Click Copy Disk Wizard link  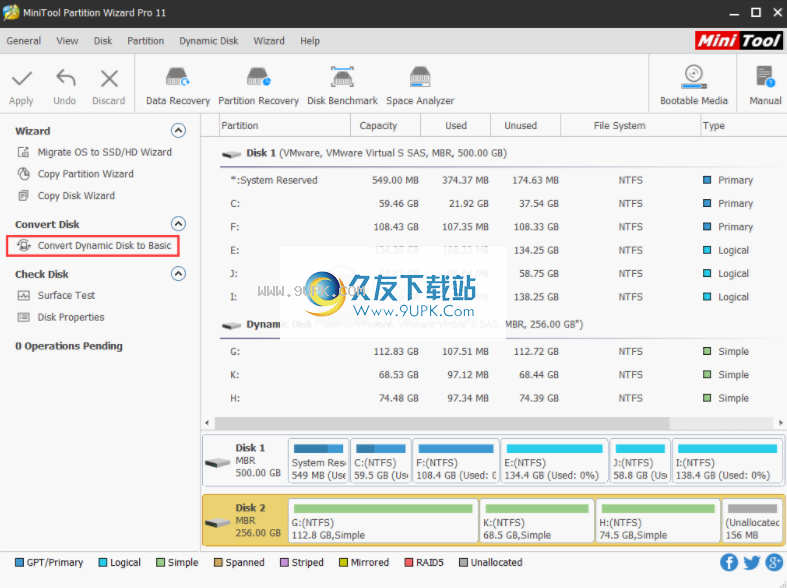pyautogui.click(x=76, y=196)
